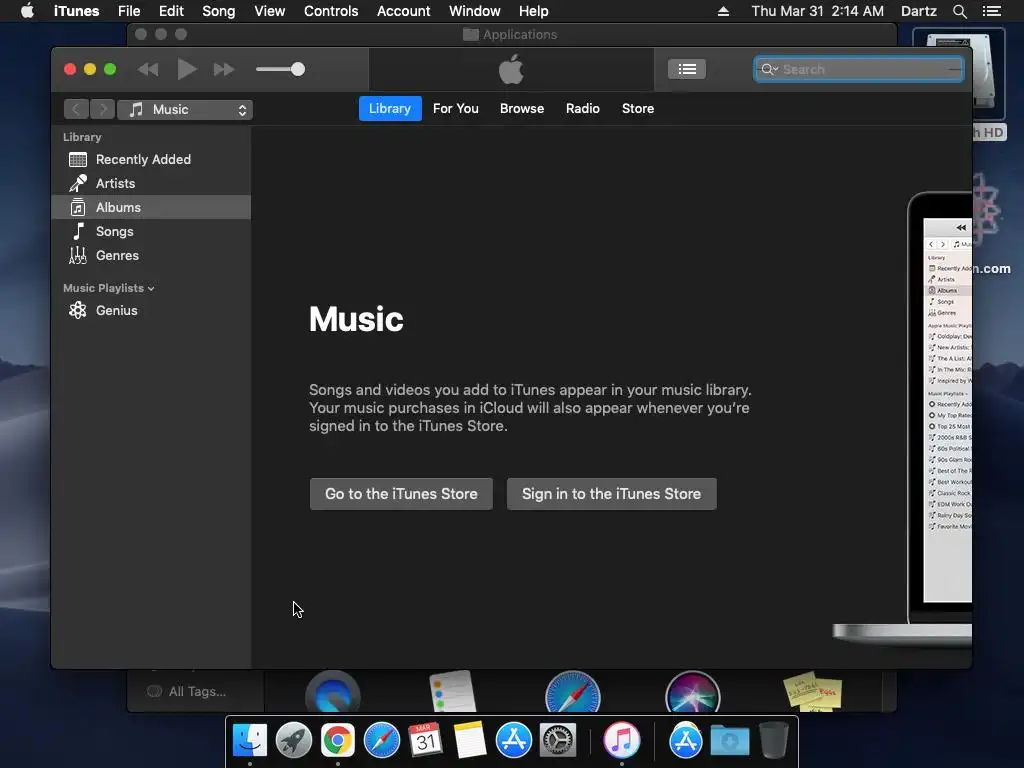Open Launchpad from the Dock

294,740
